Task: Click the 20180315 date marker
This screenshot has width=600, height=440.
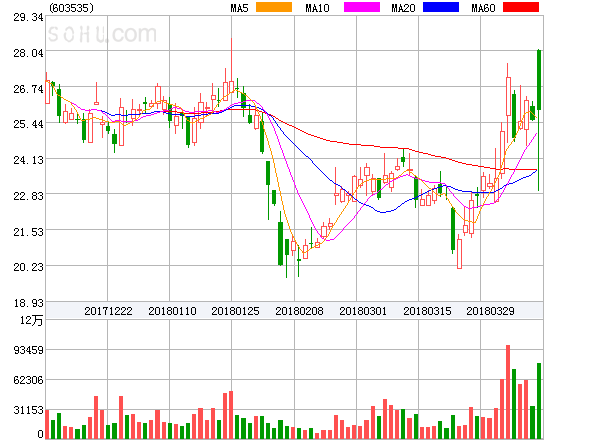Action: point(427,311)
